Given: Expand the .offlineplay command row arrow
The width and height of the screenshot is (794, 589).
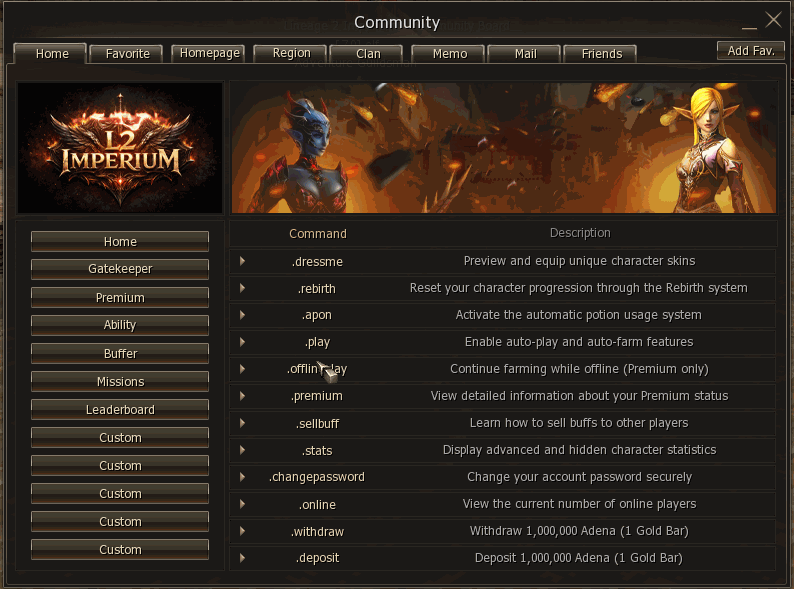Looking at the screenshot, I should (x=243, y=369).
